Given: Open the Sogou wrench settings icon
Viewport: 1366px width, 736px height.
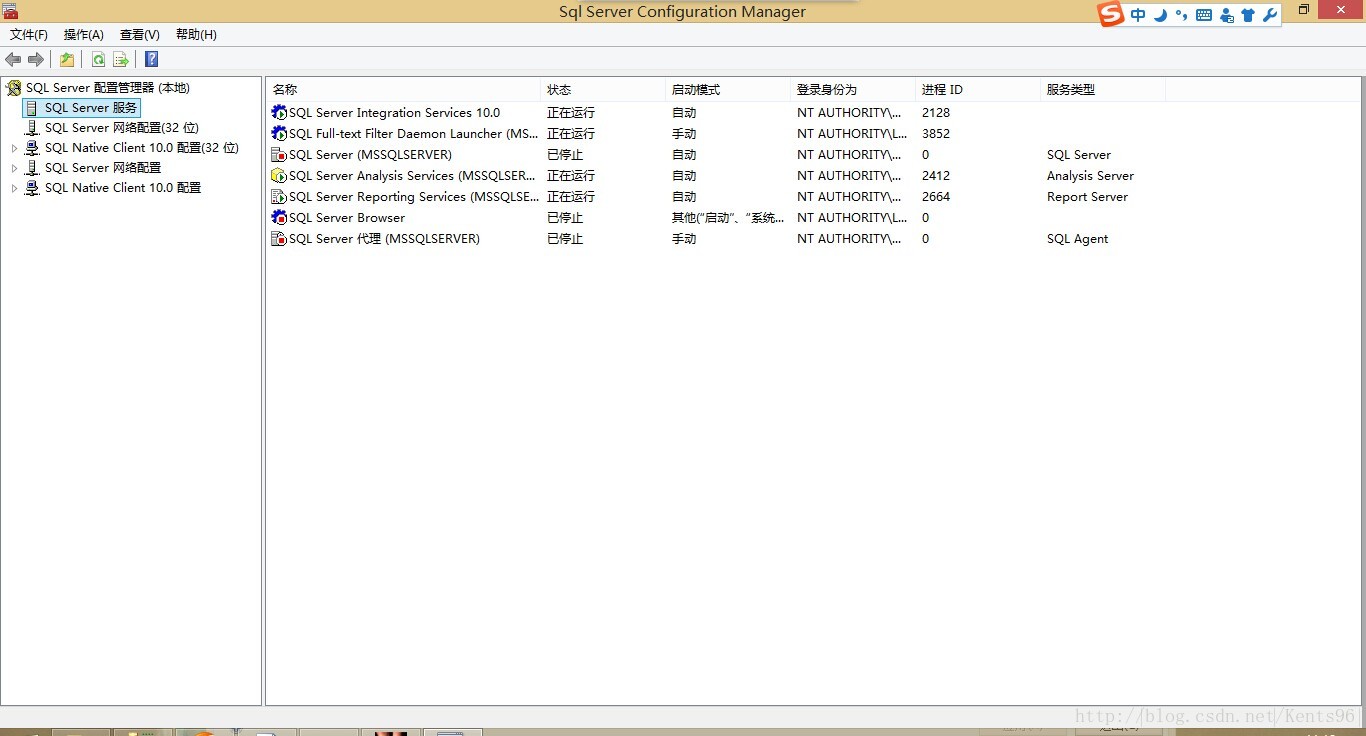Looking at the screenshot, I should (x=1270, y=15).
